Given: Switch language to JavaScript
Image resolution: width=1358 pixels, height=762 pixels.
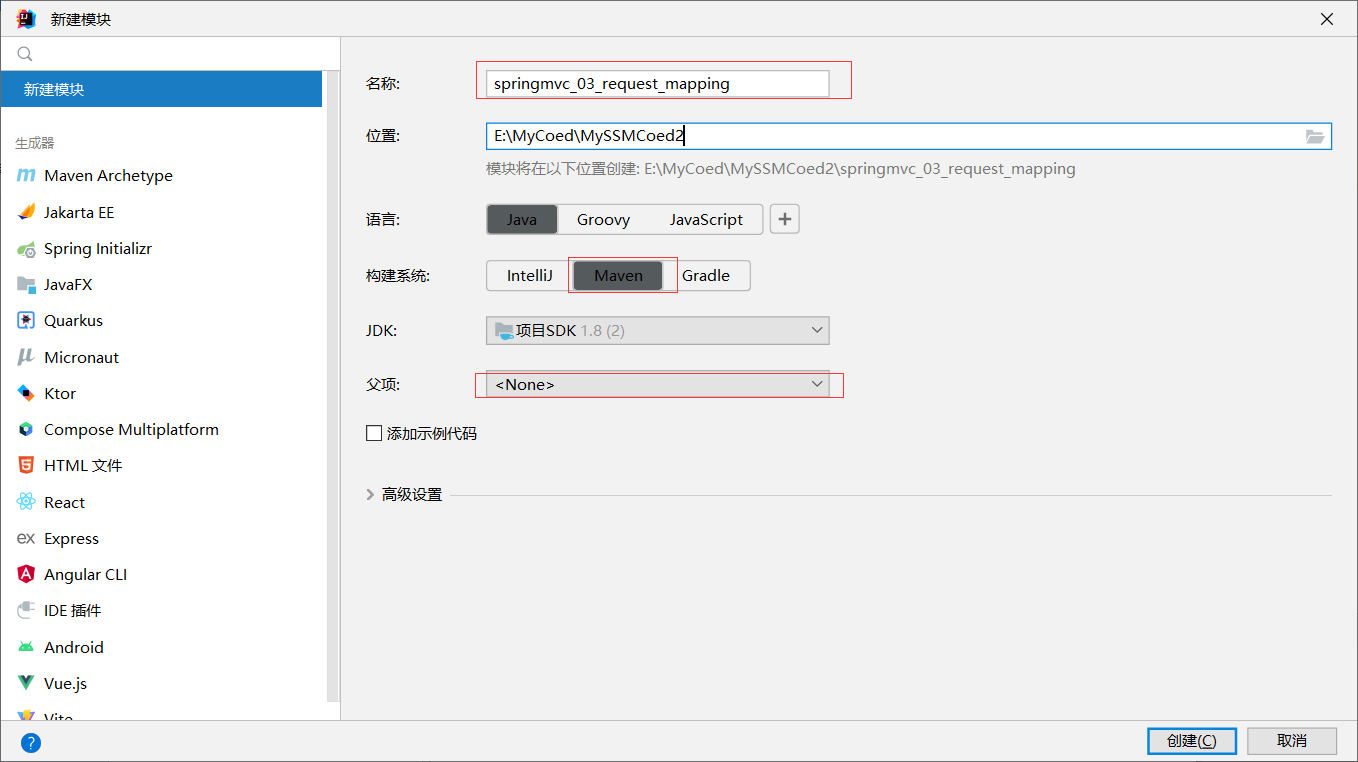Looking at the screenshot, I should click(706, 220).
